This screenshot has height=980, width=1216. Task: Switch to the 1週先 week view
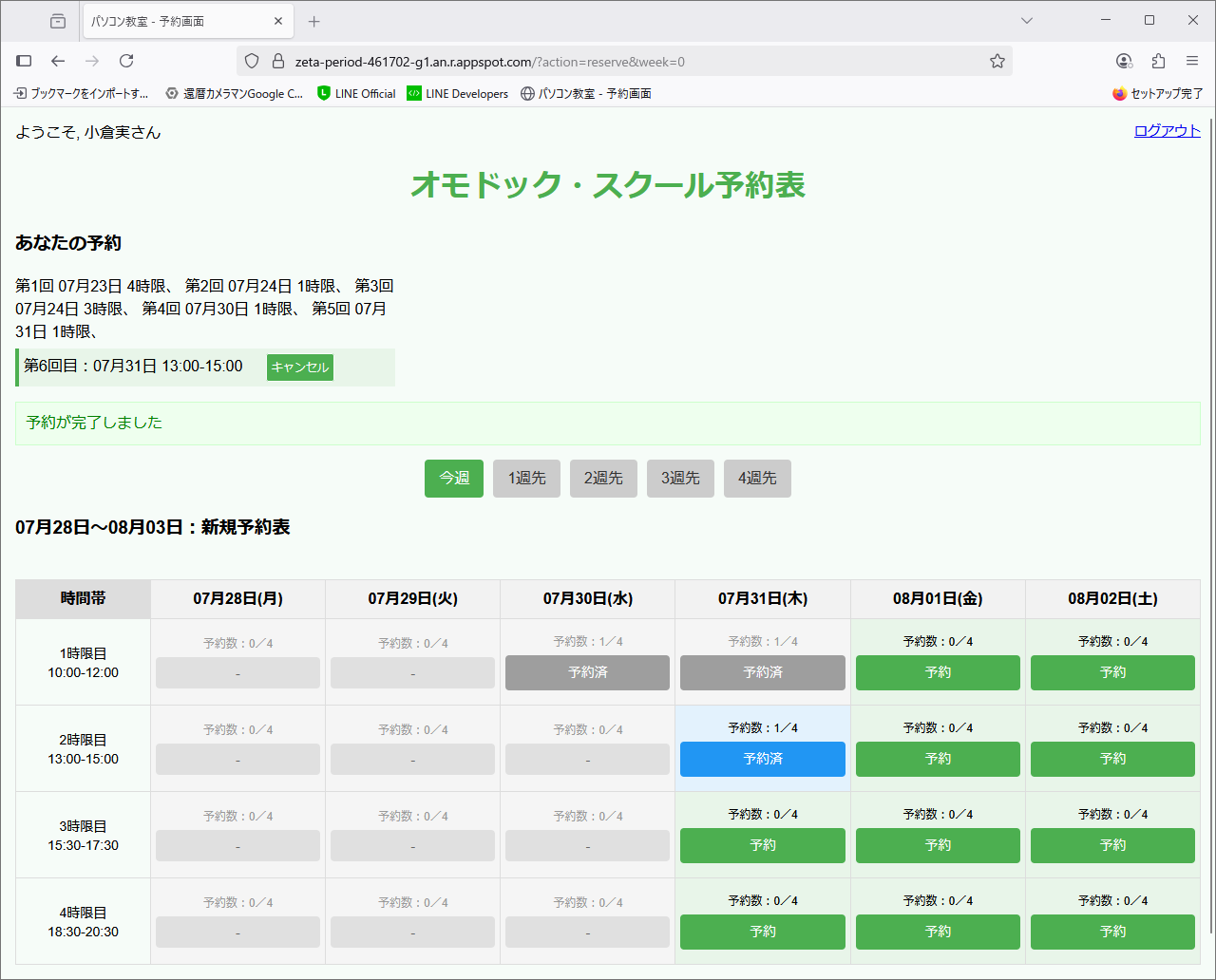tap(526, 479)
